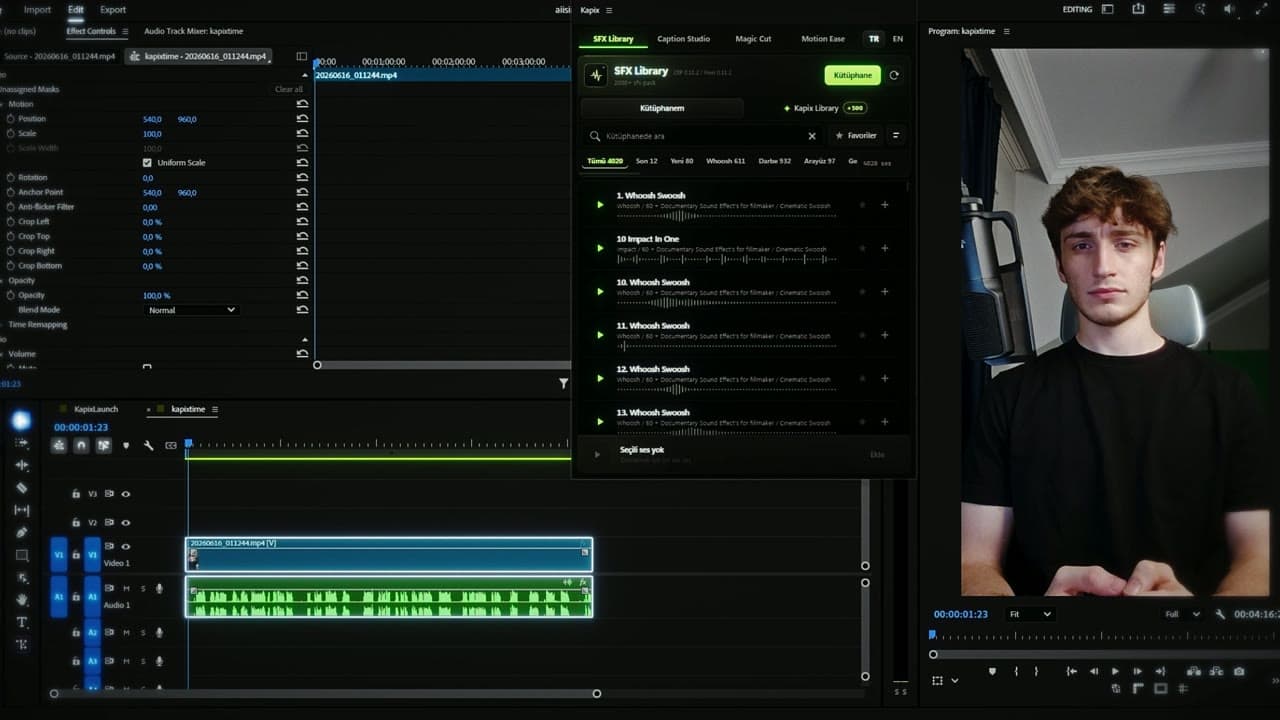Viewport: 1280px width, 720px height.
Task: Switch to the KapixLaunch sequence tab
Action: [96, 409]
